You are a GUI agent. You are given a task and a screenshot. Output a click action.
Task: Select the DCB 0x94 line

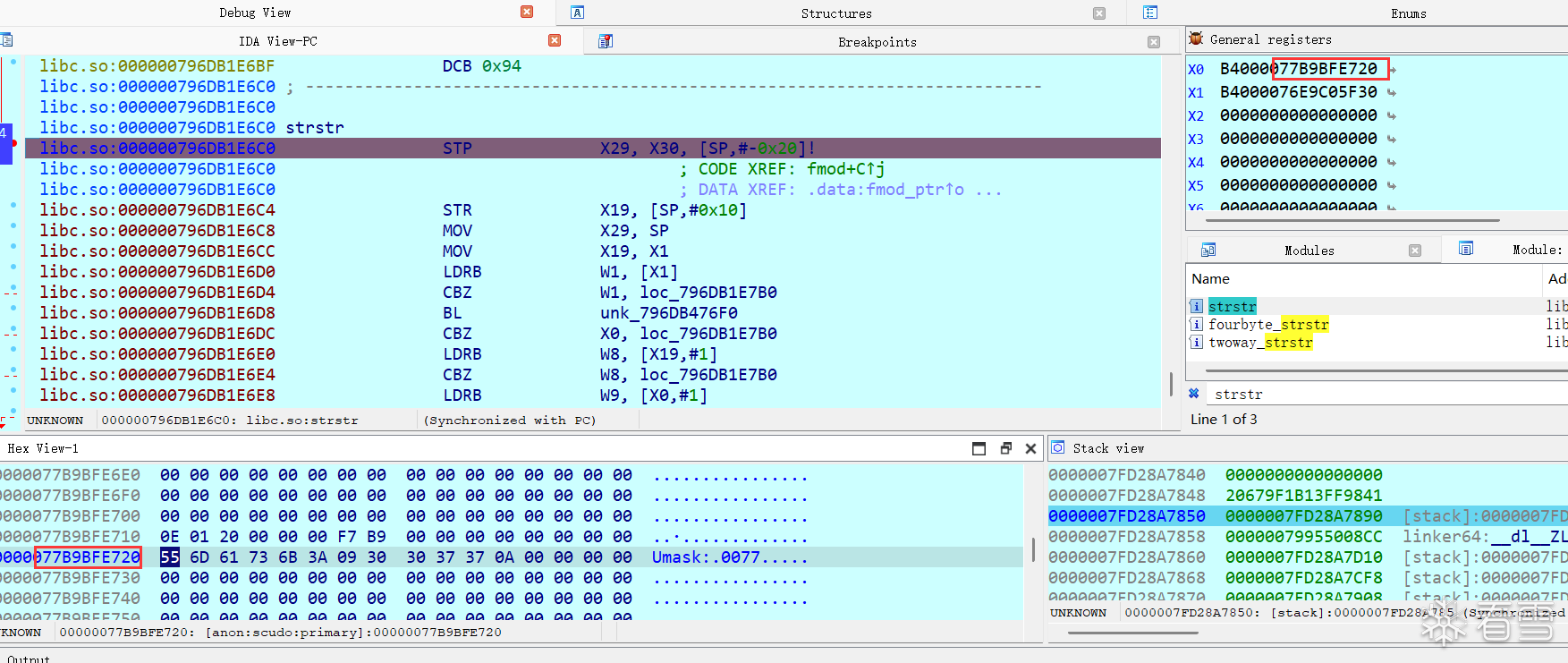(x=481, y=65)
